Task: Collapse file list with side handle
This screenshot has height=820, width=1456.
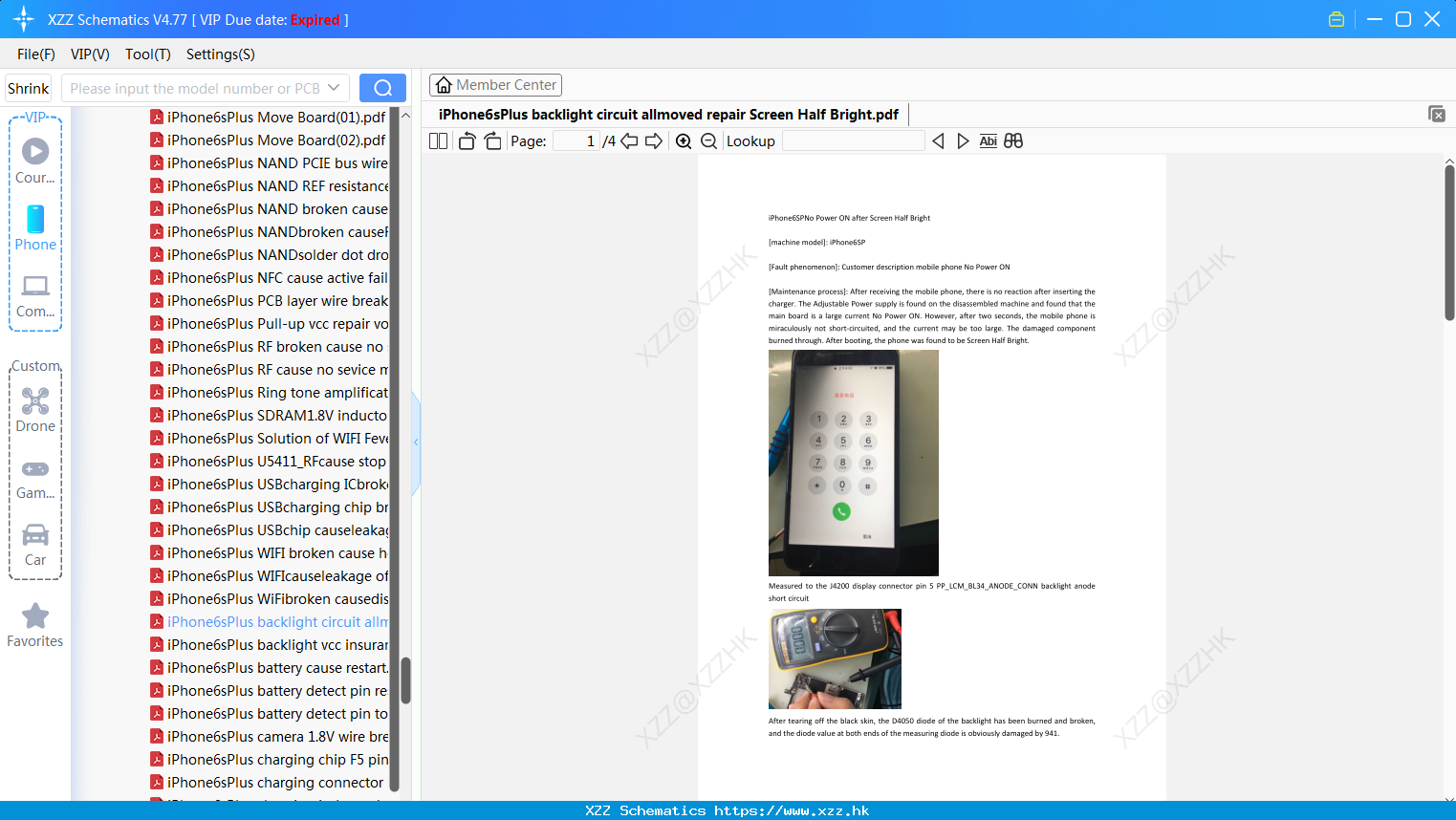Action: 416,442
